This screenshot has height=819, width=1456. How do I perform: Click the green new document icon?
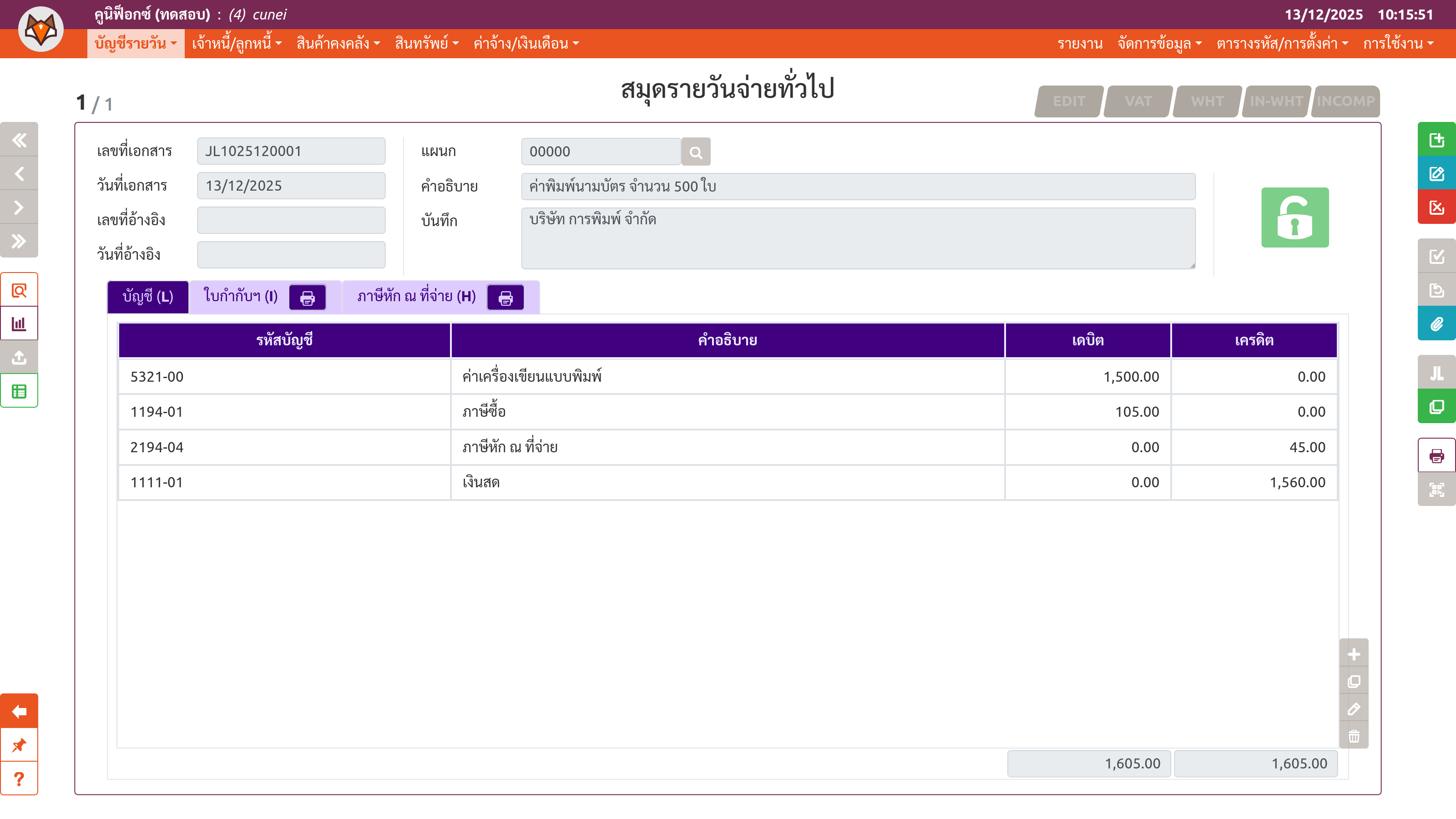pos(1436,140)
